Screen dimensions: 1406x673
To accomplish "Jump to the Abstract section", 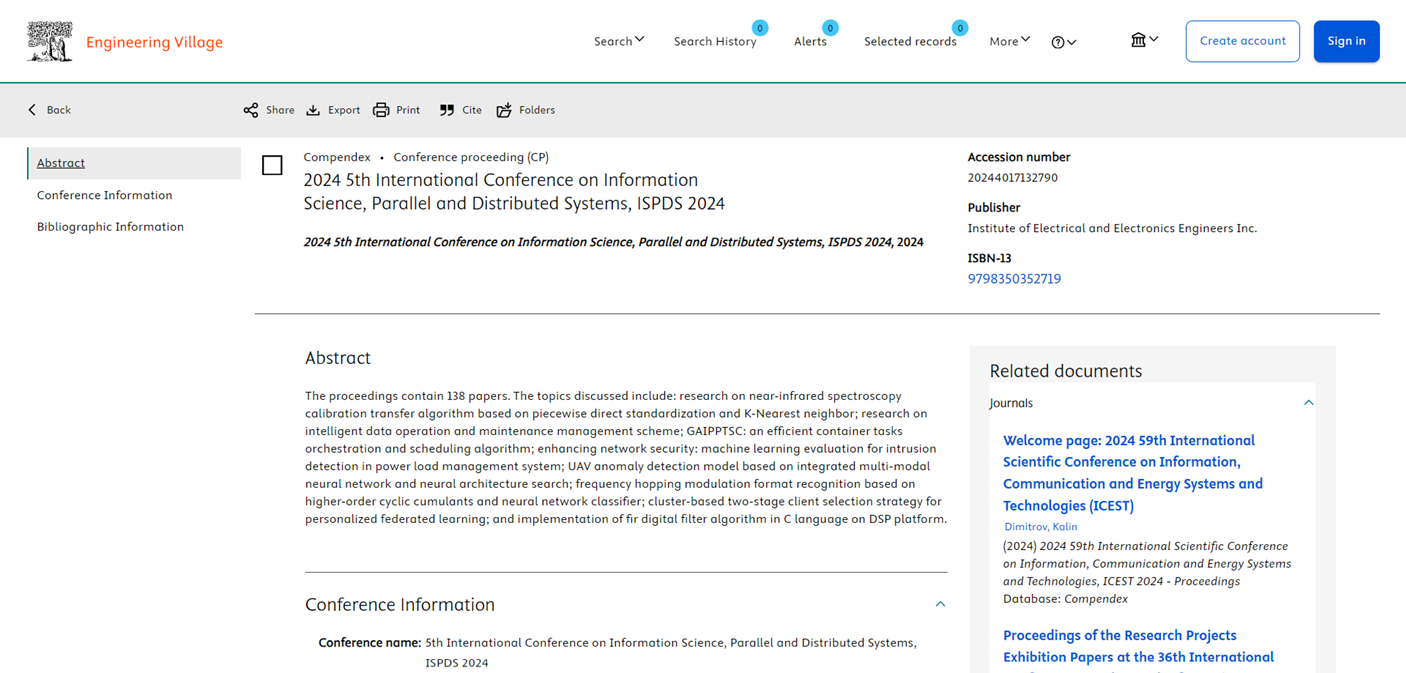I will [x=61, y=163].
